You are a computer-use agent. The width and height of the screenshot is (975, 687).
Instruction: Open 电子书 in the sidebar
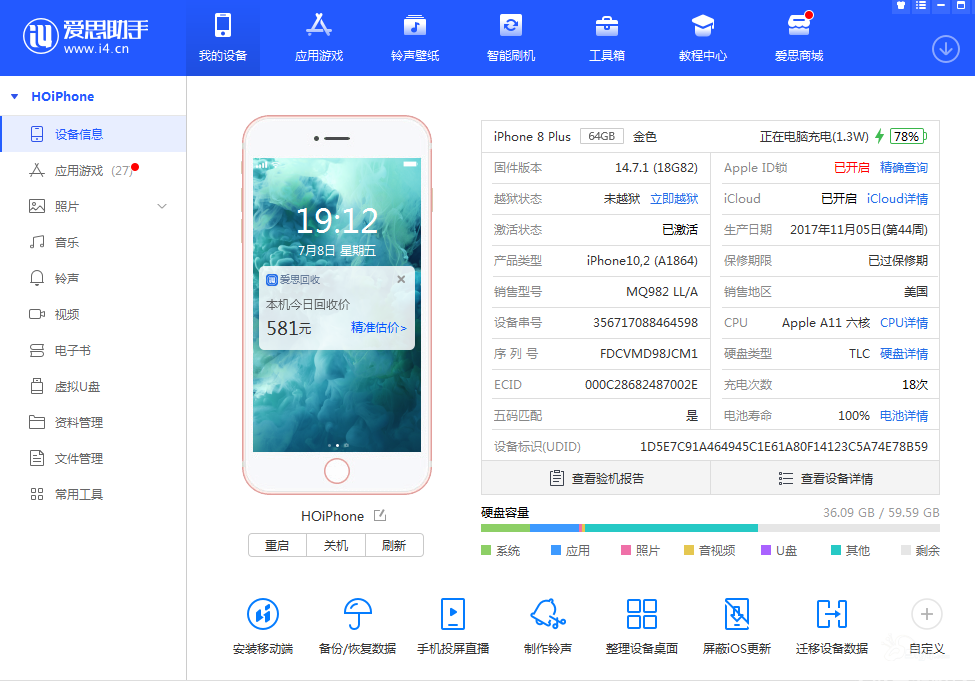coord(93,350)
